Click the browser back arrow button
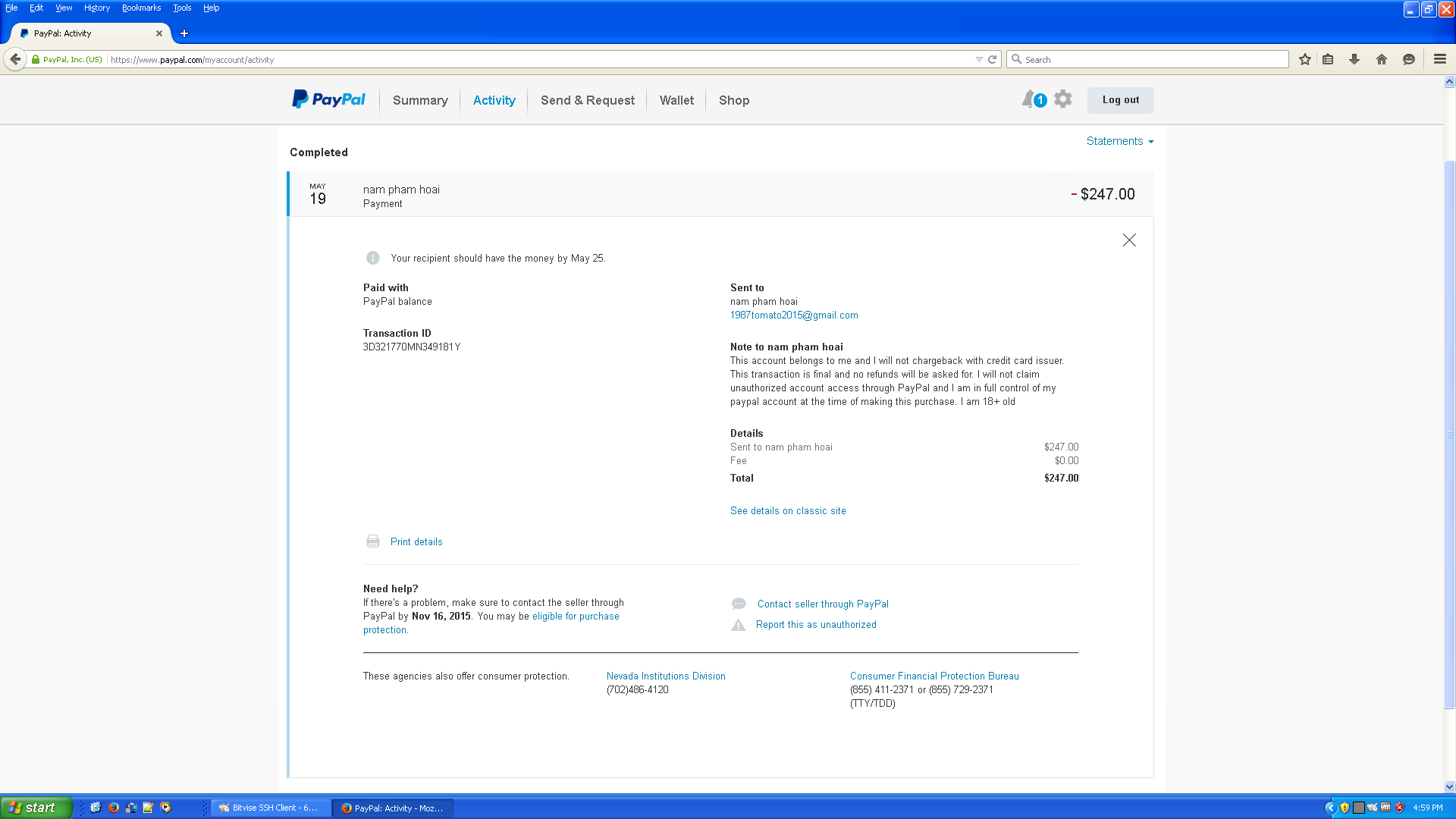 [15, 59]
